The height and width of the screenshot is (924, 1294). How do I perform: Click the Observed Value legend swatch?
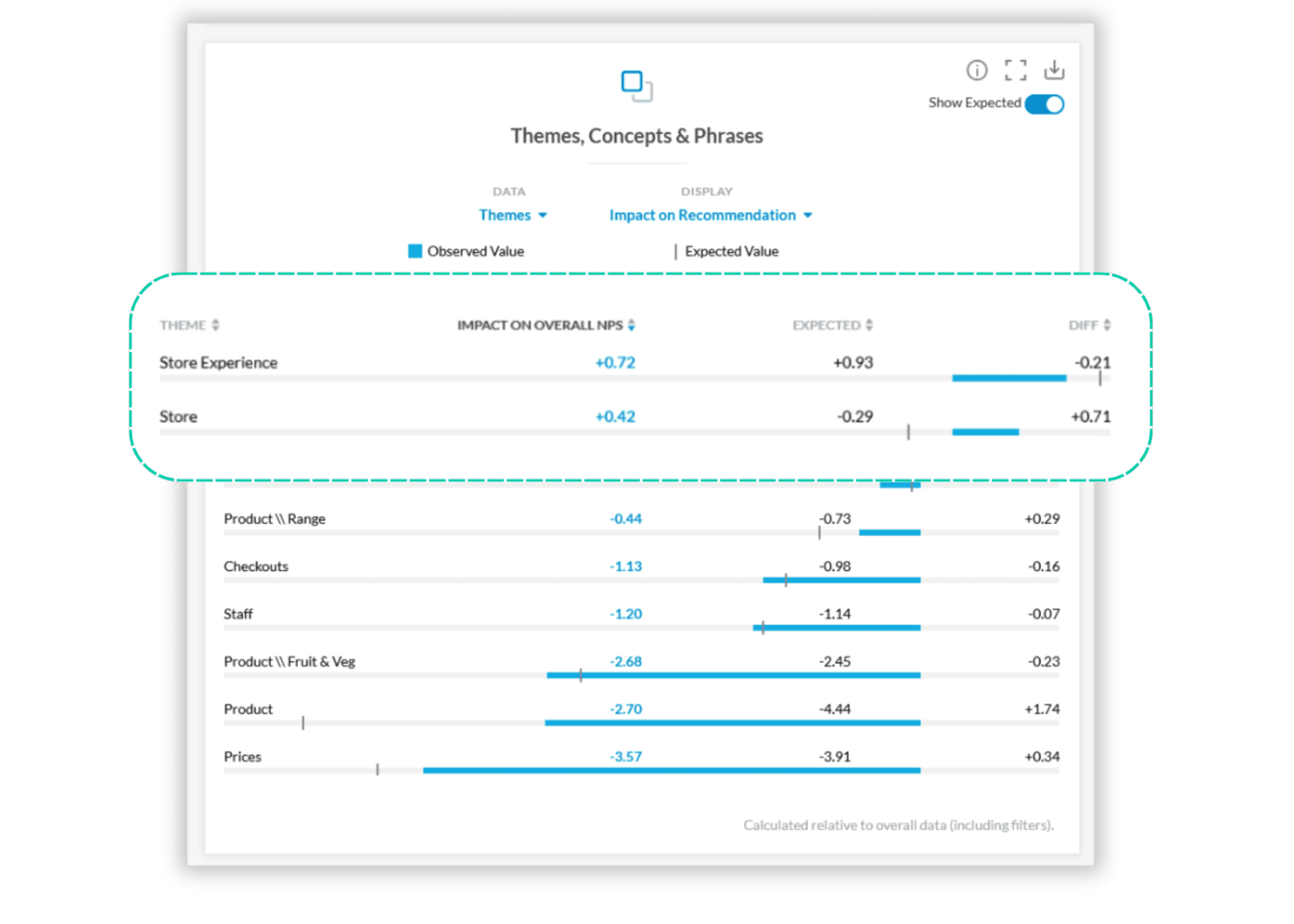[415, 251]
